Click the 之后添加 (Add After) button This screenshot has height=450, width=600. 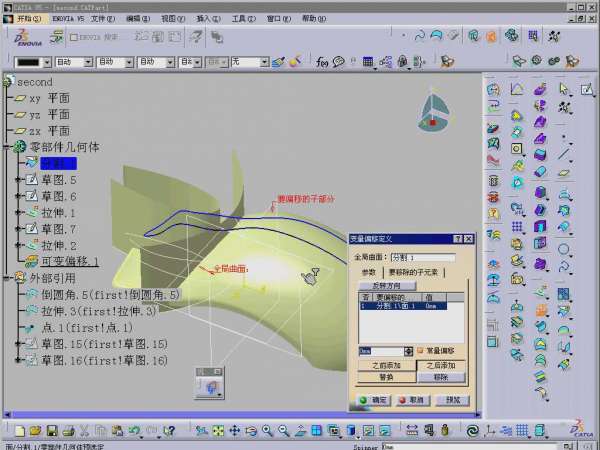pos(441,365)
